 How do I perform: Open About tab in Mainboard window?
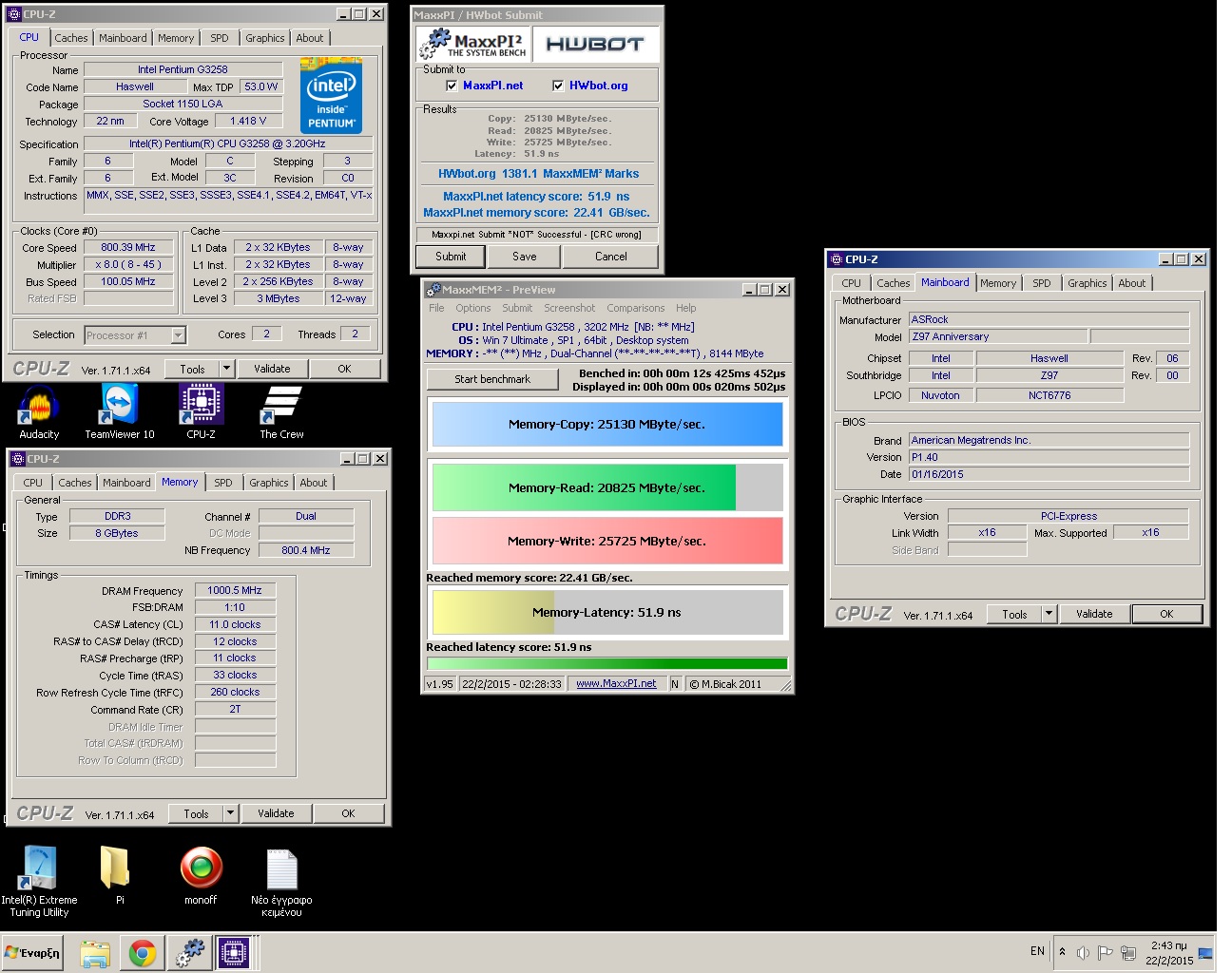(1132, 283)
